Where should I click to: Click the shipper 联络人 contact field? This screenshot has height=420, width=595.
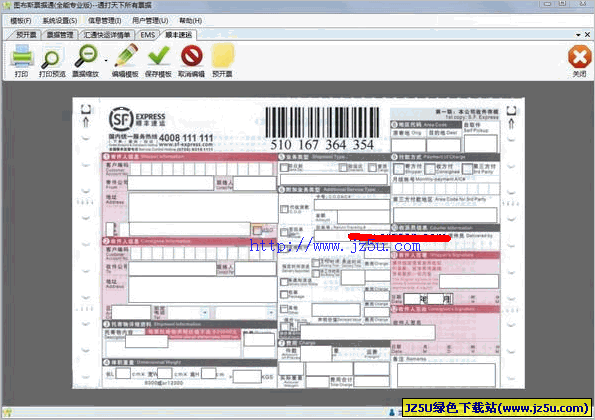255,183
